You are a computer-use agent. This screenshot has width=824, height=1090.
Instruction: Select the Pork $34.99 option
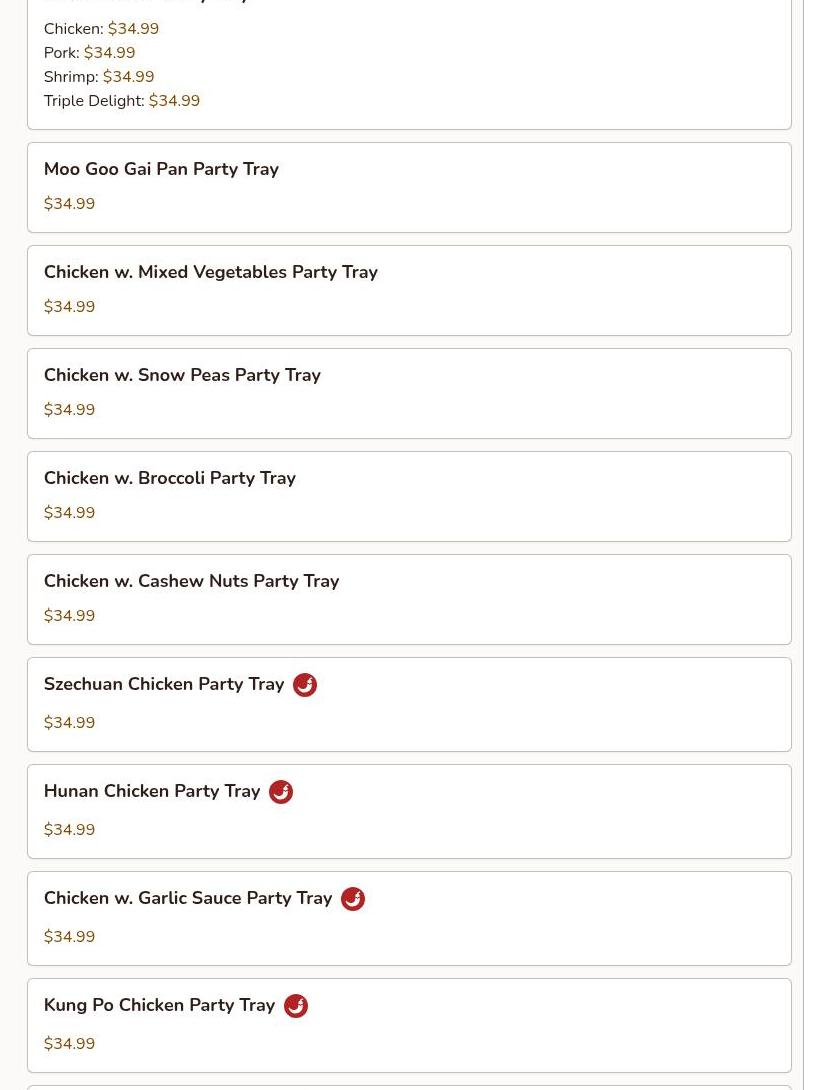[x=89, y=53]
